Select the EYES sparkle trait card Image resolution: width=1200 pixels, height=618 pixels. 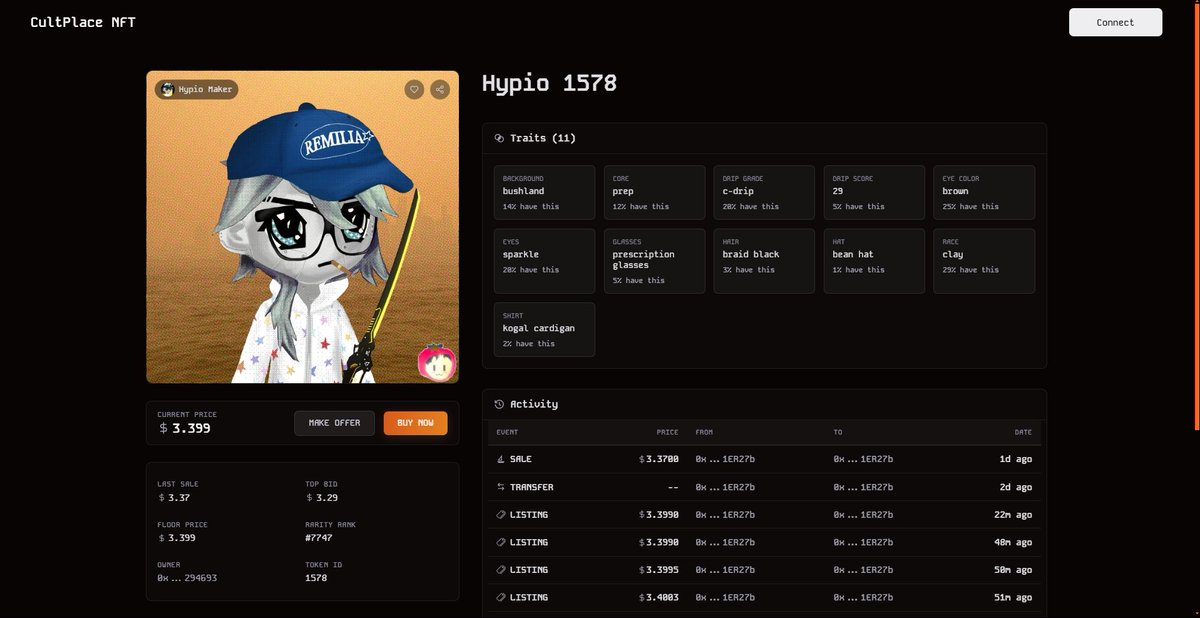tap(544, 261)
